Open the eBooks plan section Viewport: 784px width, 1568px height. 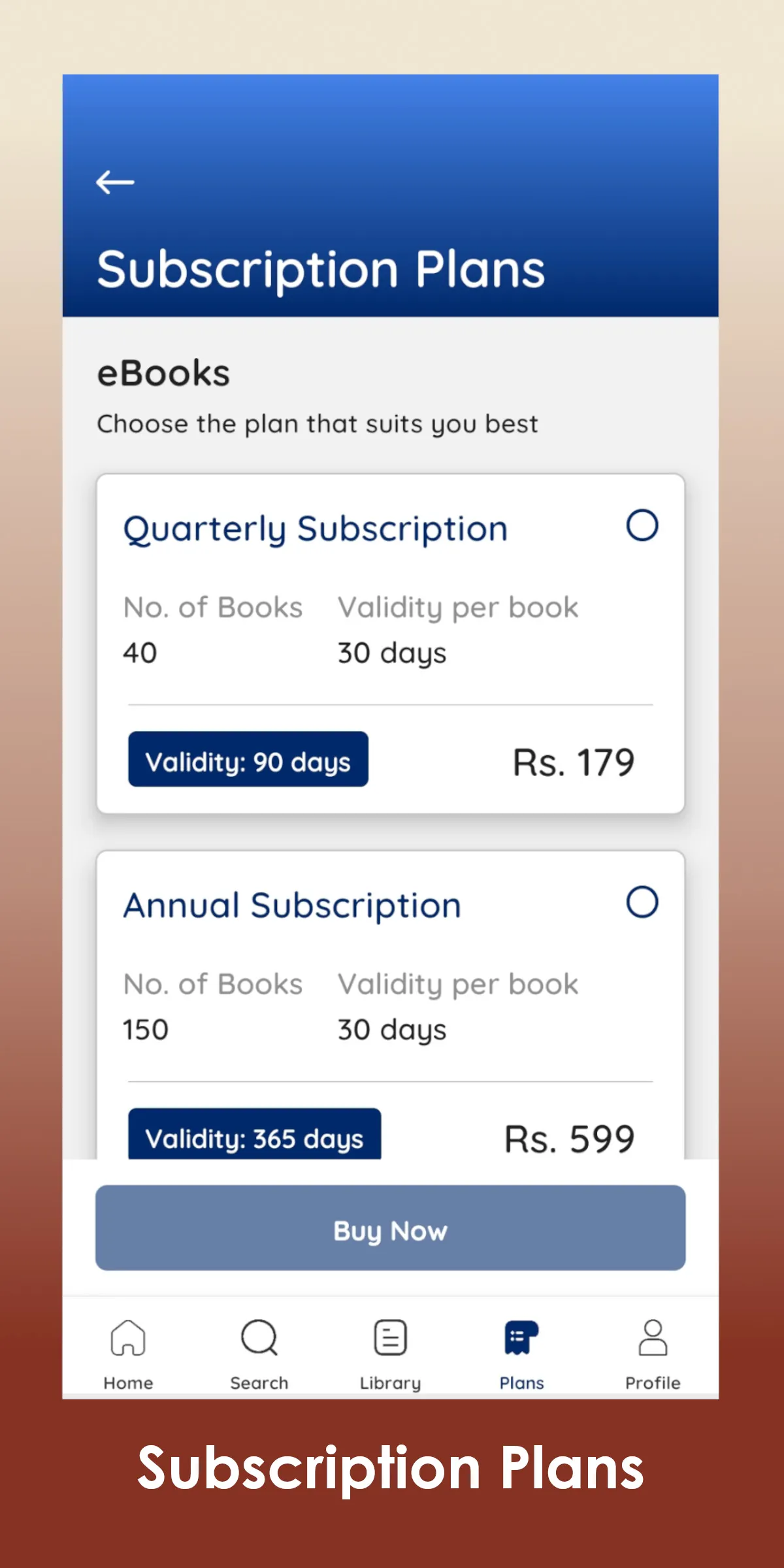click(163, 372)
